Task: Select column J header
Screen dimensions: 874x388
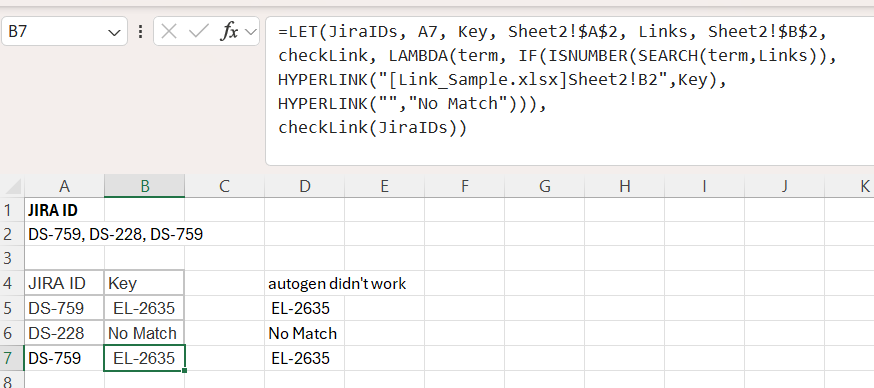Action: 784,186
